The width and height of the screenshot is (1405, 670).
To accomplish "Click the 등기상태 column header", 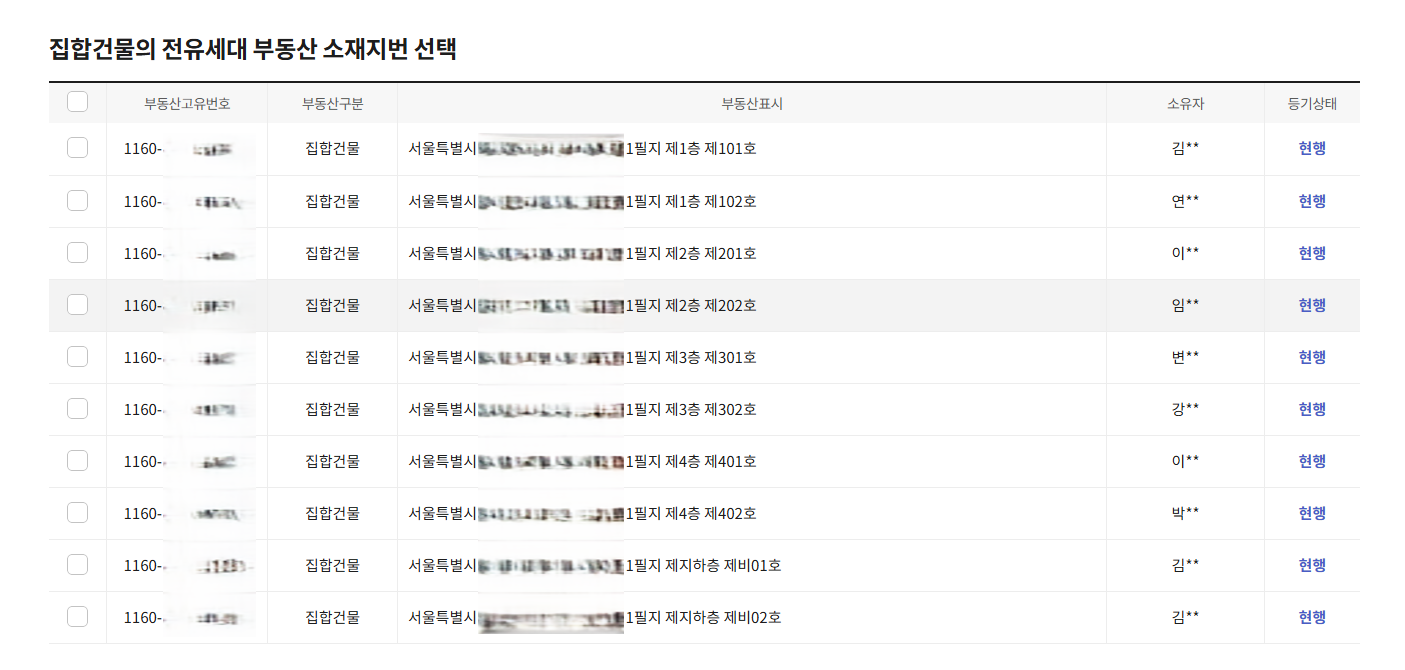I will (1311, 101).
